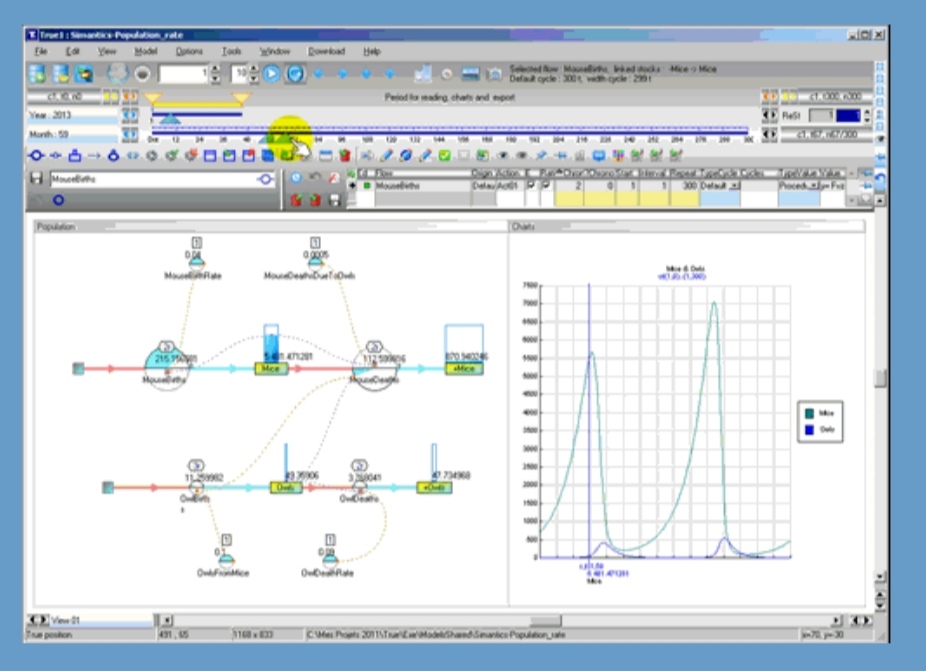Viewport: 926px width, 671px height.
Task: Click the Owls stock box in diagram
Action: coord(286,487)
